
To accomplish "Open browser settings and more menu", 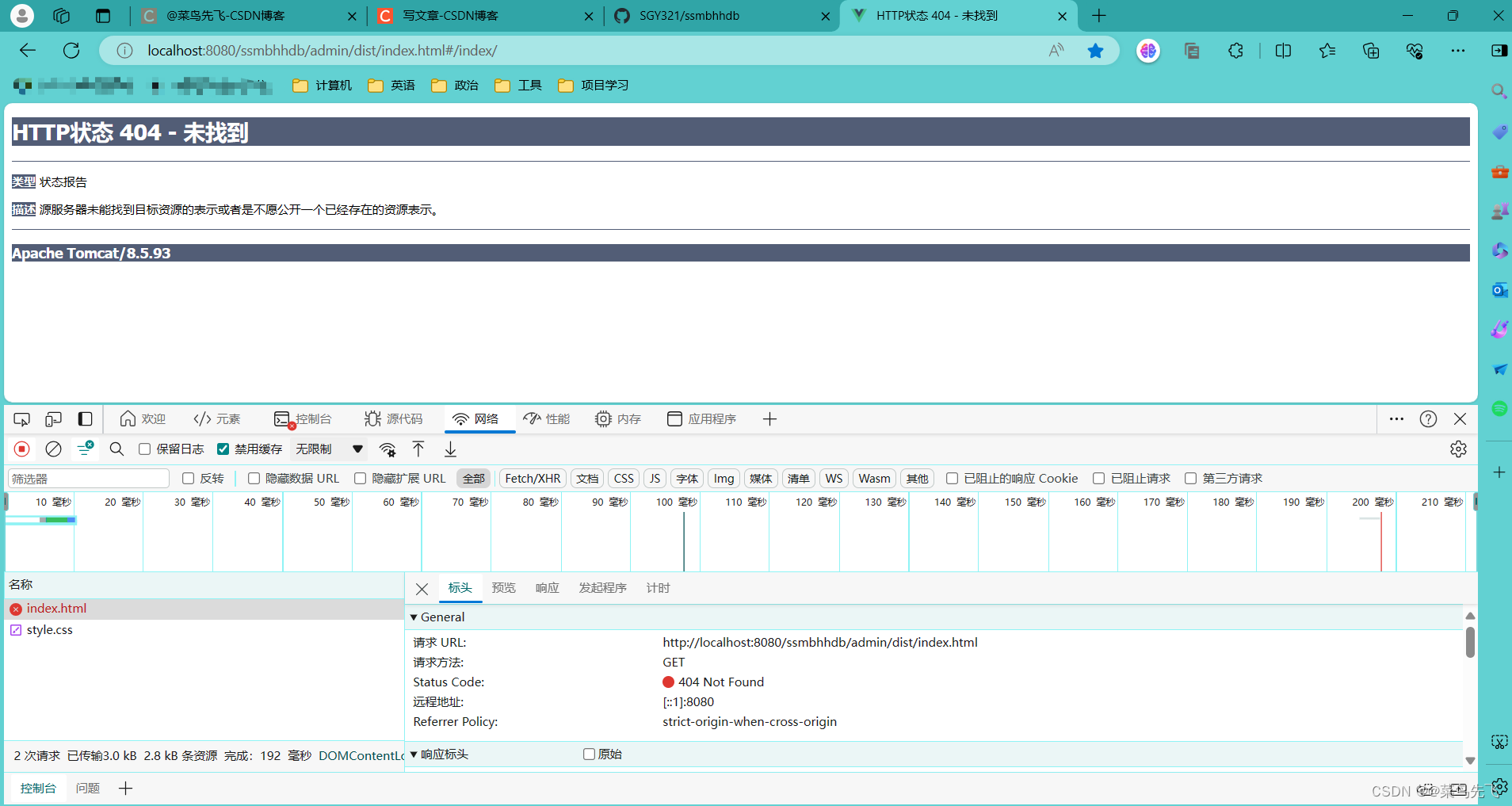I will point(1458,51).
